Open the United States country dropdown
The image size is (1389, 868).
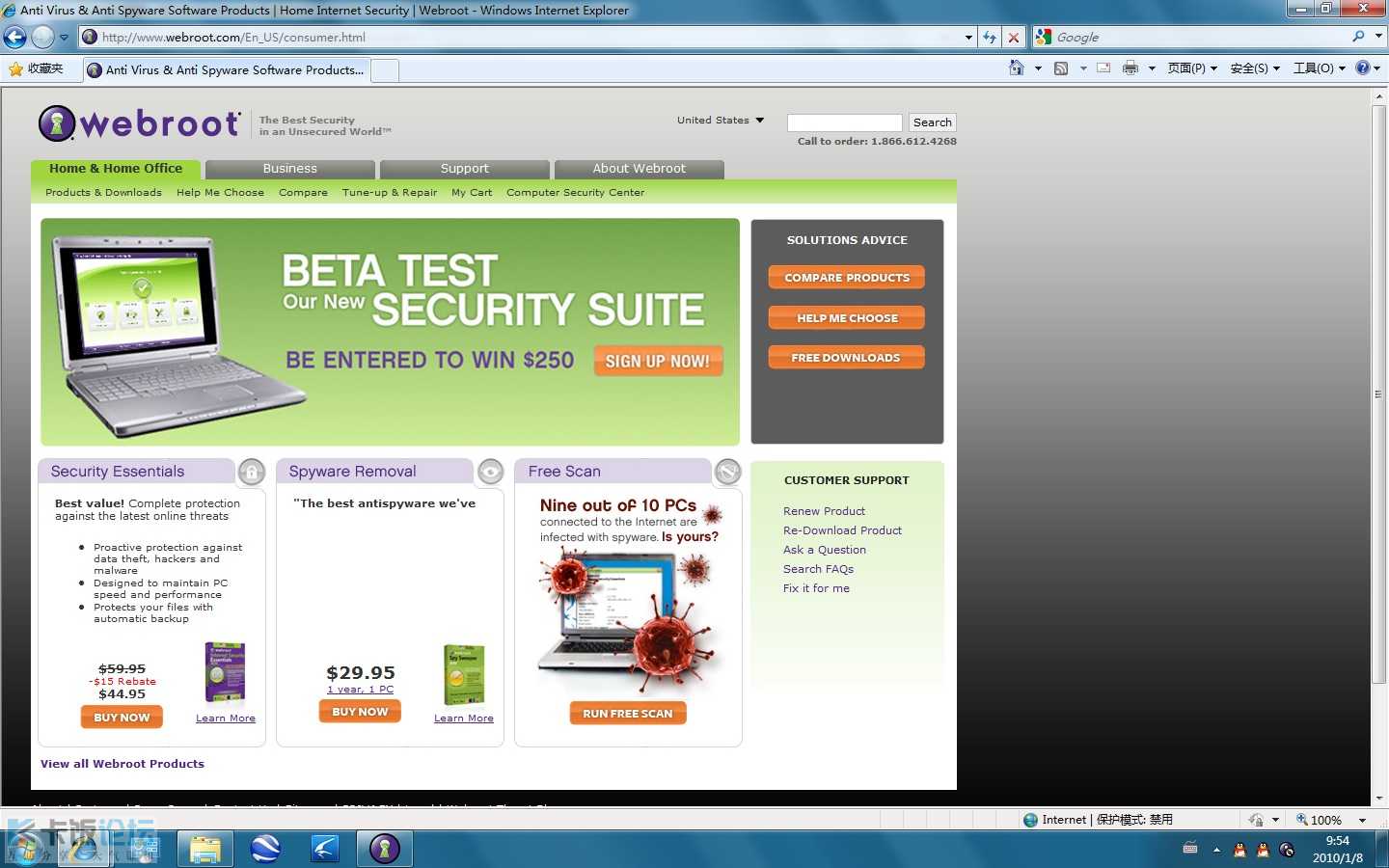(721, 121)
